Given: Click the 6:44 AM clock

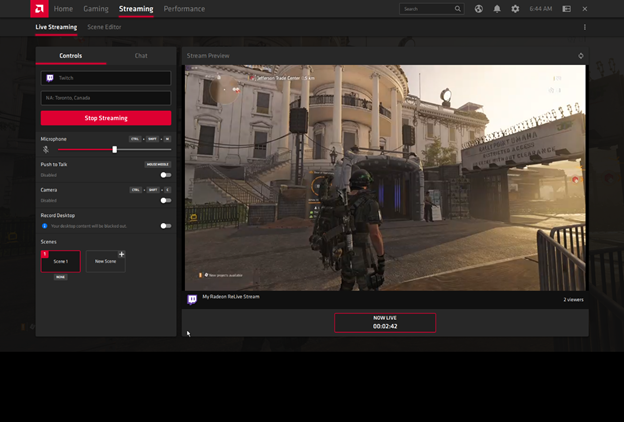Looking at the screenshot, I should (540, 9).
